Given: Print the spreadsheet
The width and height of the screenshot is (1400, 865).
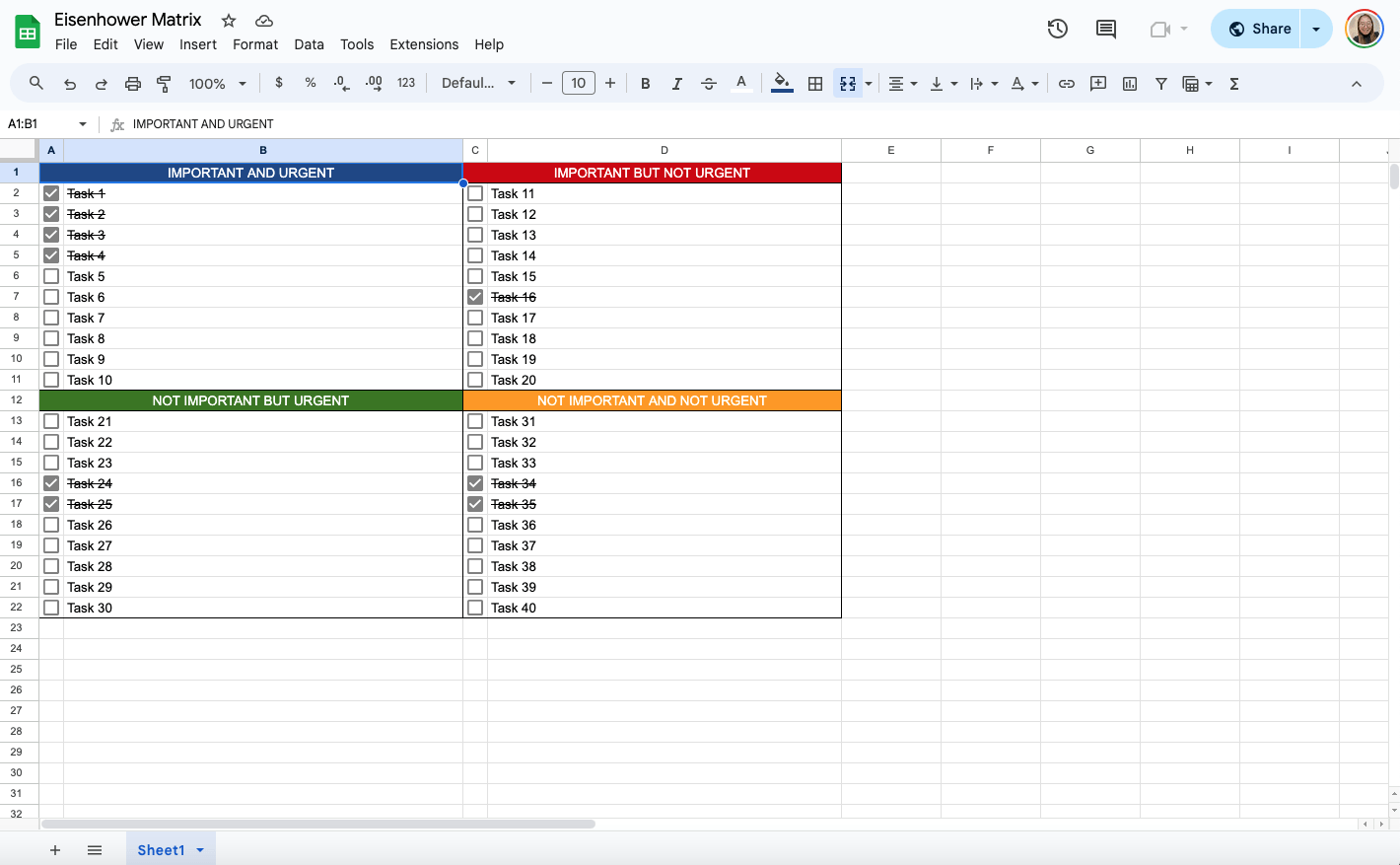Looking at the screenshot, I should point(133,84).
